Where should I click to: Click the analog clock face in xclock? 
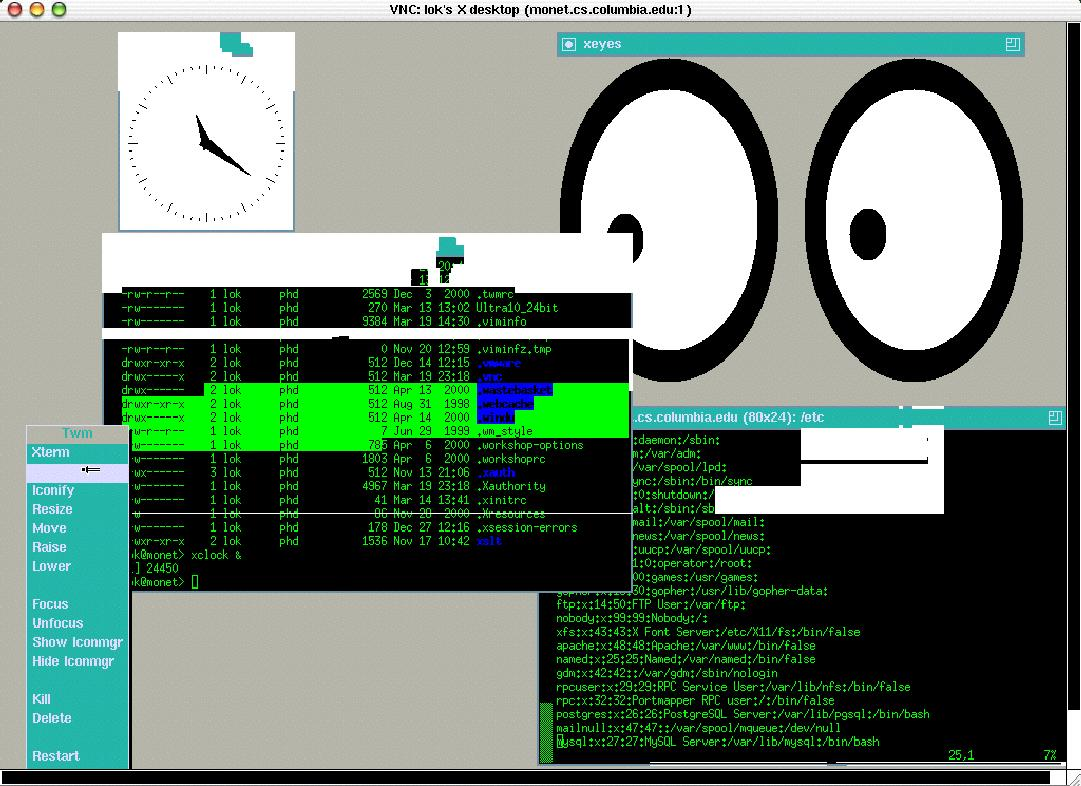[205, 145]
